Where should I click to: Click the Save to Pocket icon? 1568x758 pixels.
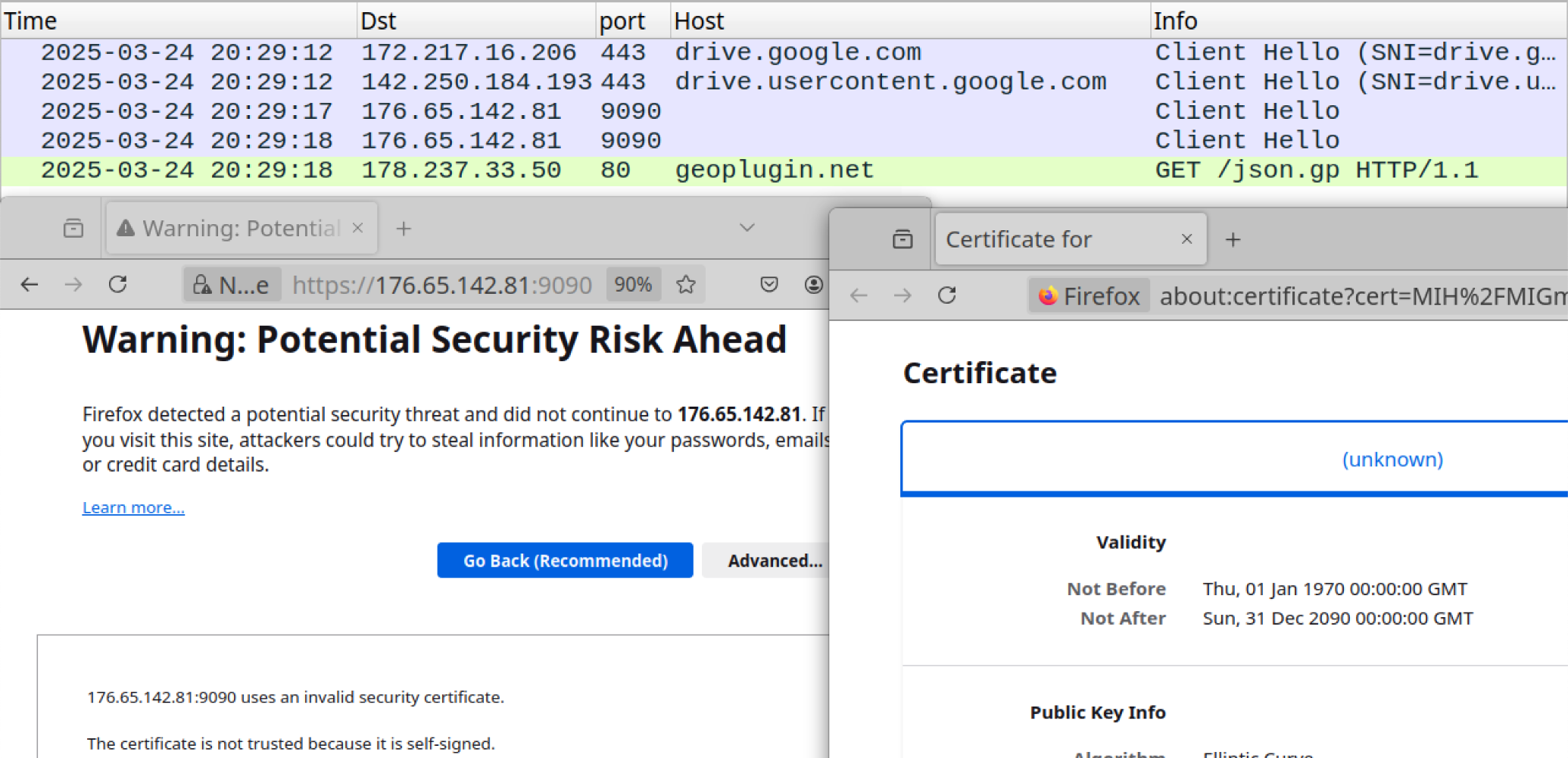pos(769,285)
